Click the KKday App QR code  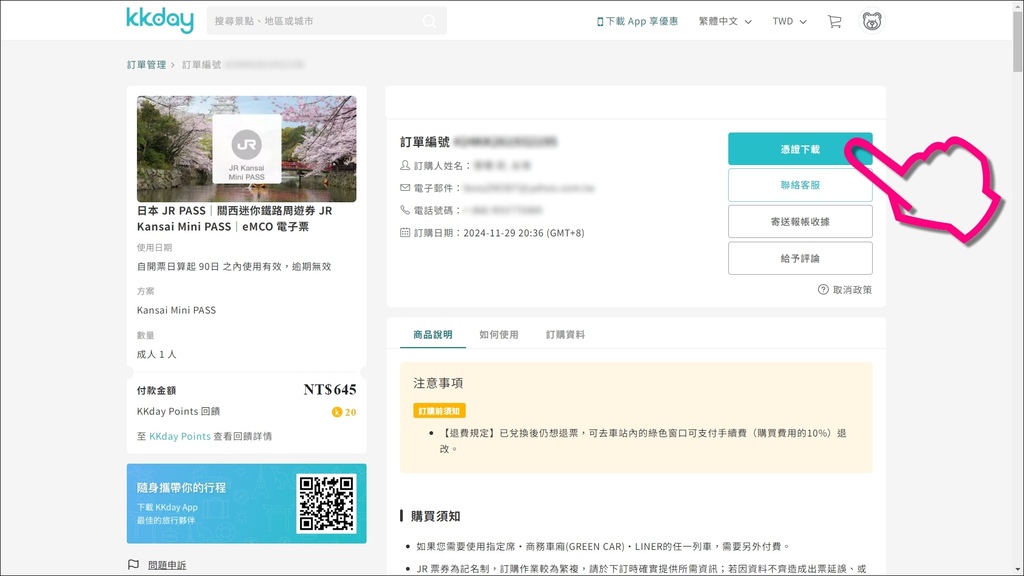(327, 503)
